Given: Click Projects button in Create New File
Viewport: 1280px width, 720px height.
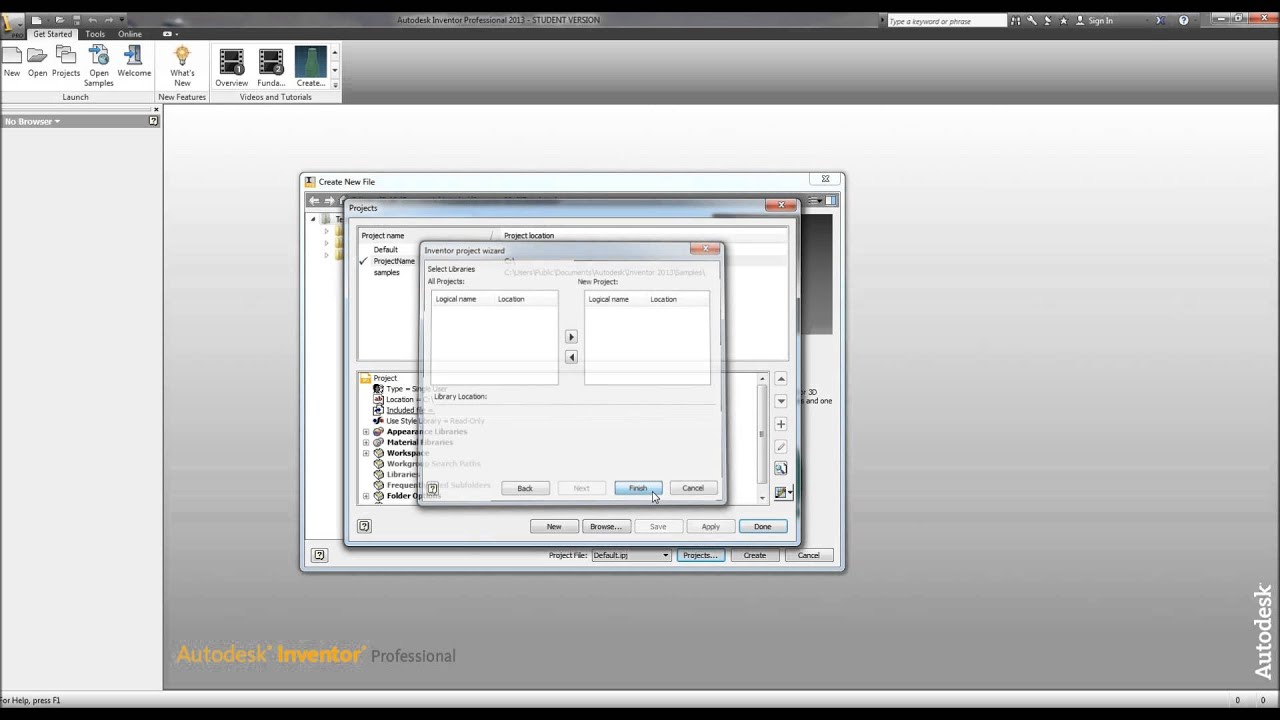Looking at the screenshot, I should (700, 555).
